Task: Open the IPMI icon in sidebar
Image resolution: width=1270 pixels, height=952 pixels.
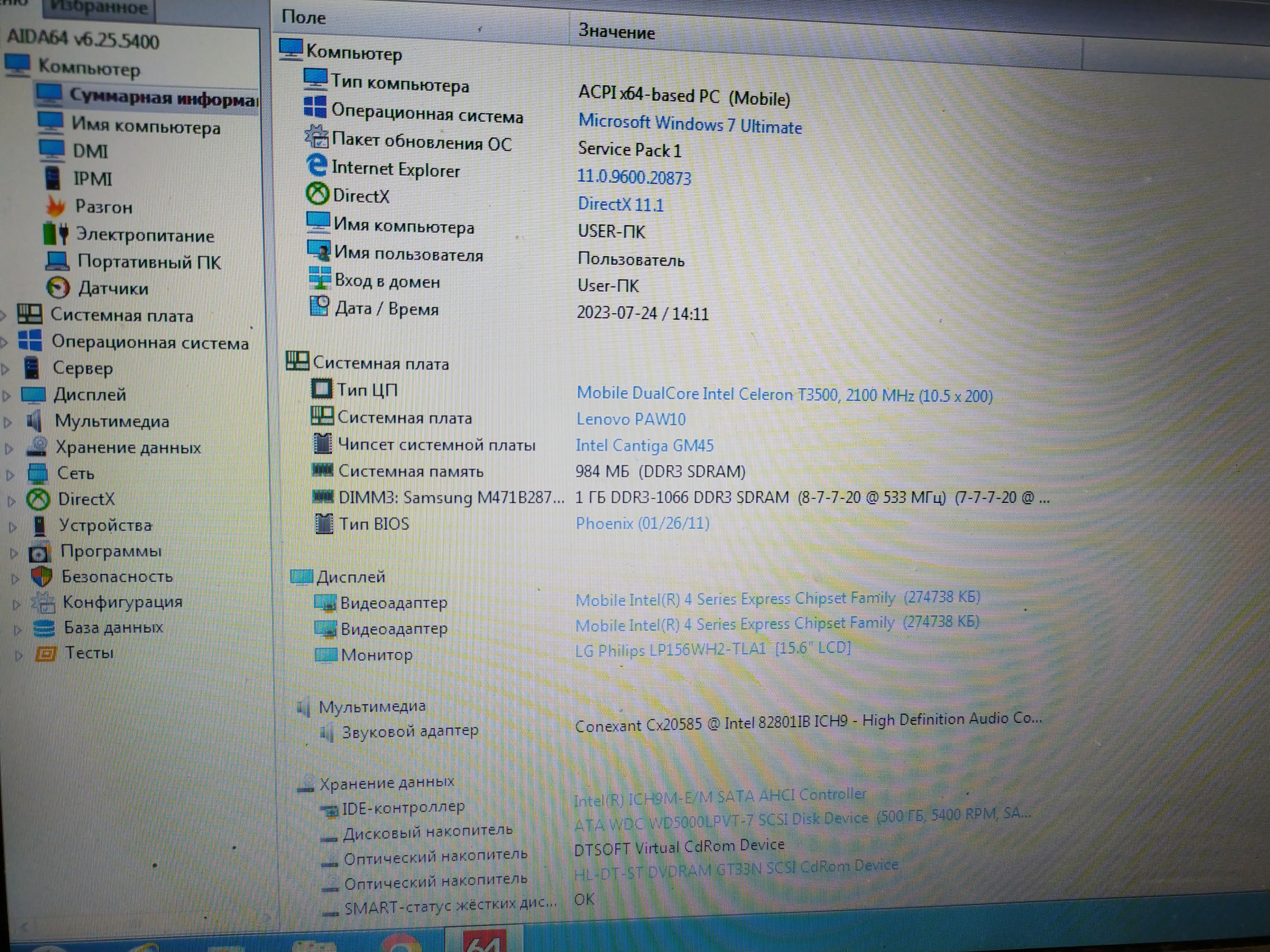Action: [53, 178]
